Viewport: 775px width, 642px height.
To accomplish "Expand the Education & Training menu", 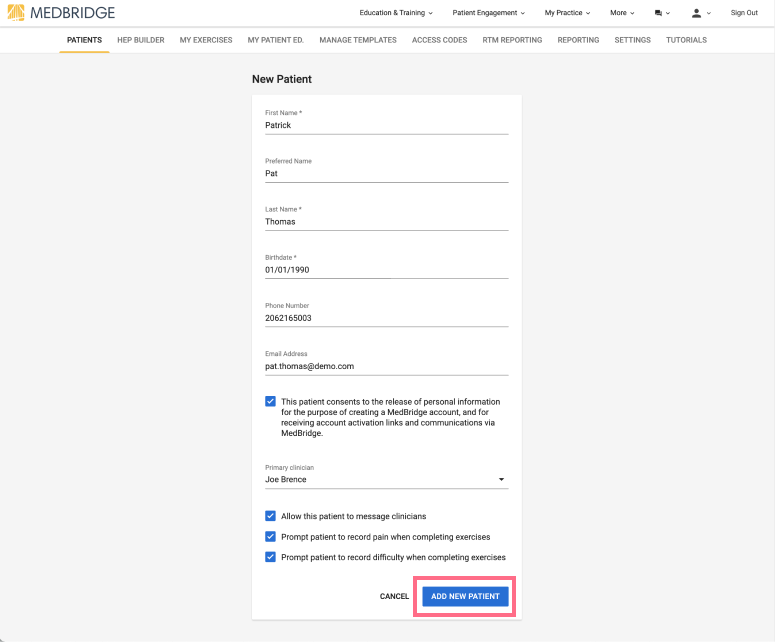I will click(396, 13).
